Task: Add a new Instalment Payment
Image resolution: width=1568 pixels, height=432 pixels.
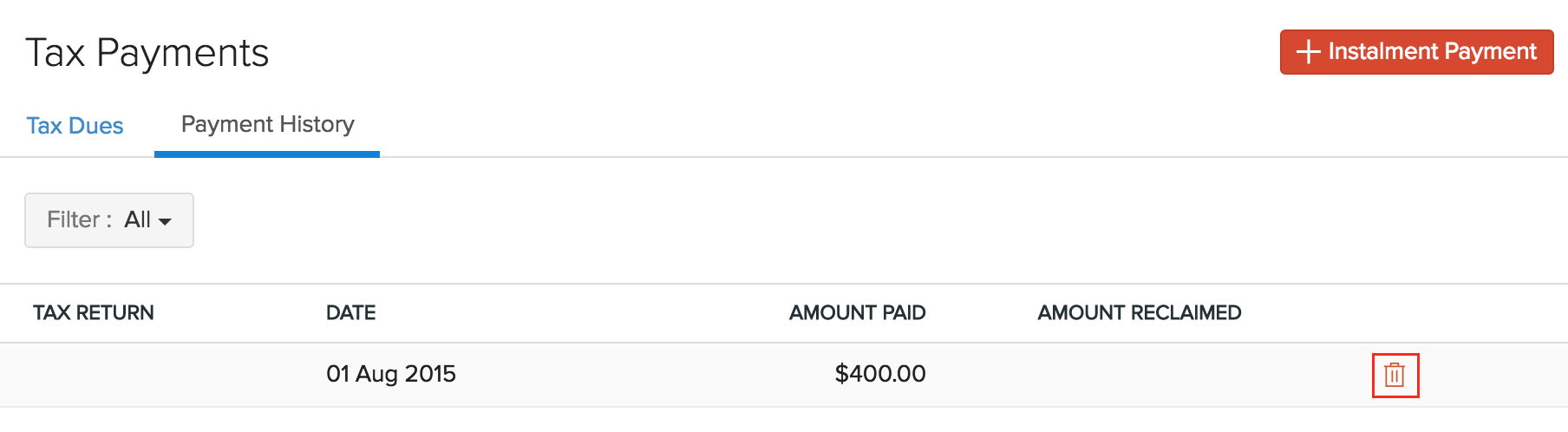Action: (1416, 52)
